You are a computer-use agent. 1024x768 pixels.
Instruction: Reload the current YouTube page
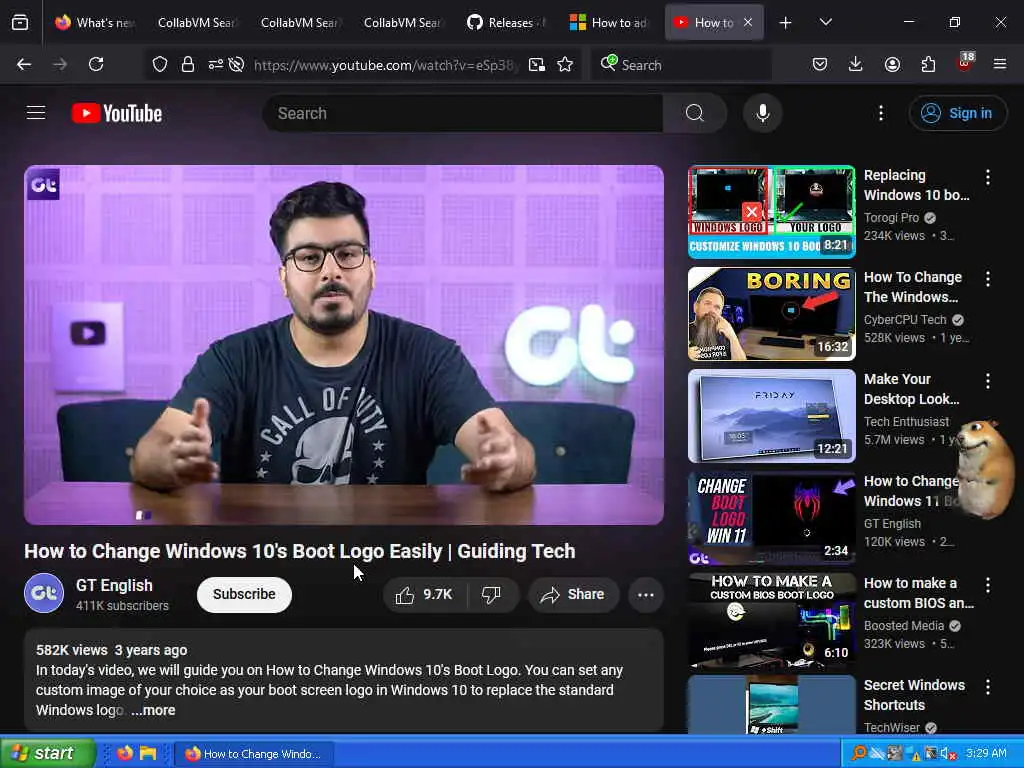point(96,64)
